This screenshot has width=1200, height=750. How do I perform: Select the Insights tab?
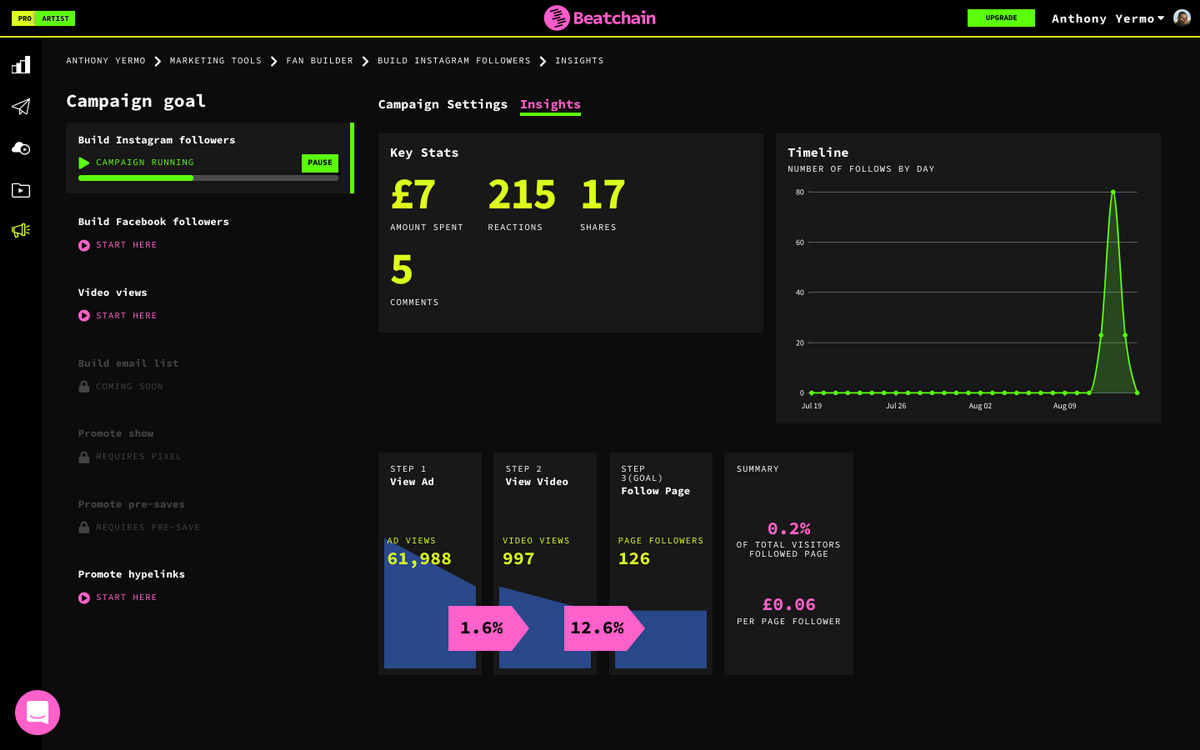550,105
